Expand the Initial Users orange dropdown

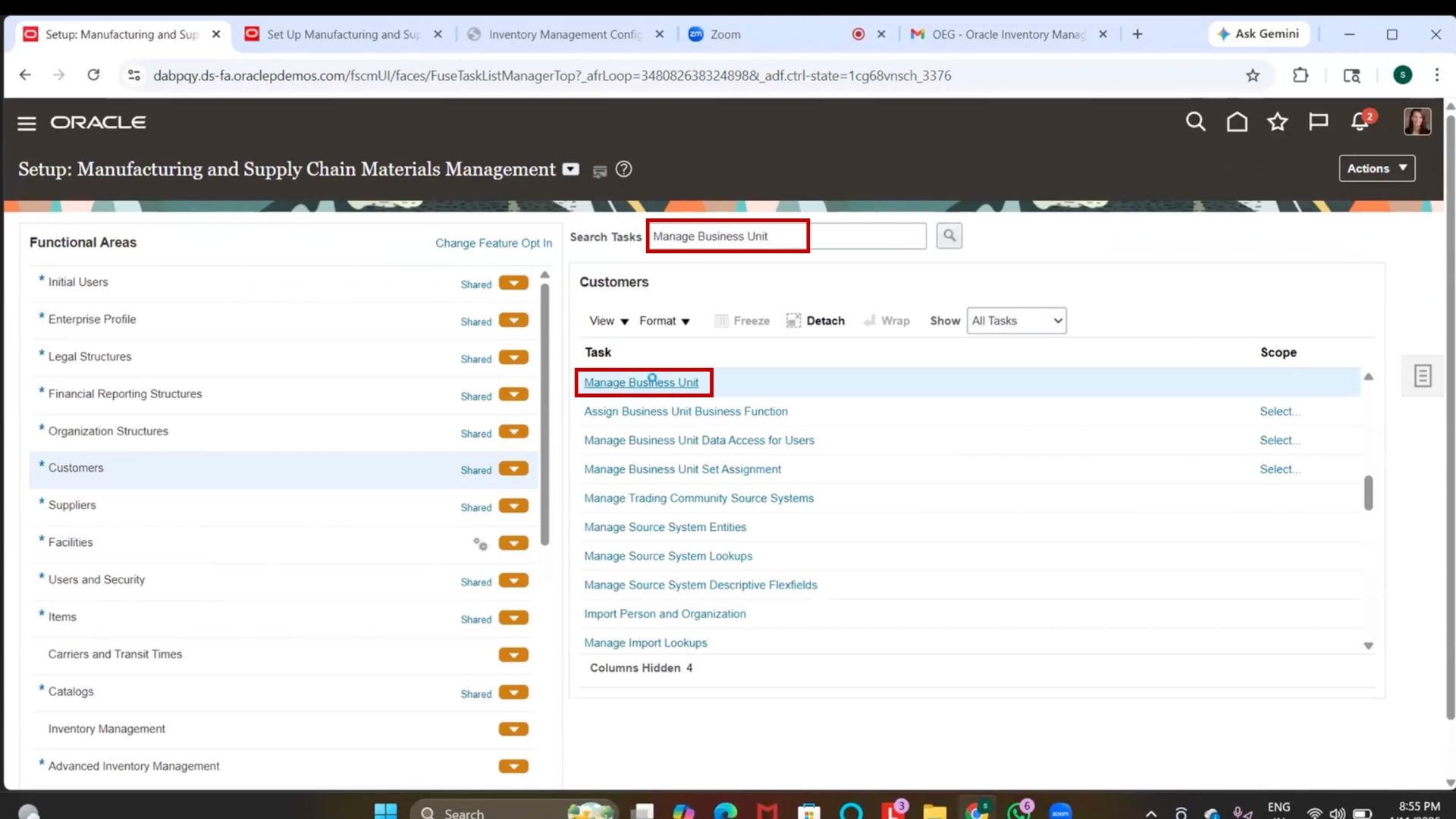pos(513,283)
